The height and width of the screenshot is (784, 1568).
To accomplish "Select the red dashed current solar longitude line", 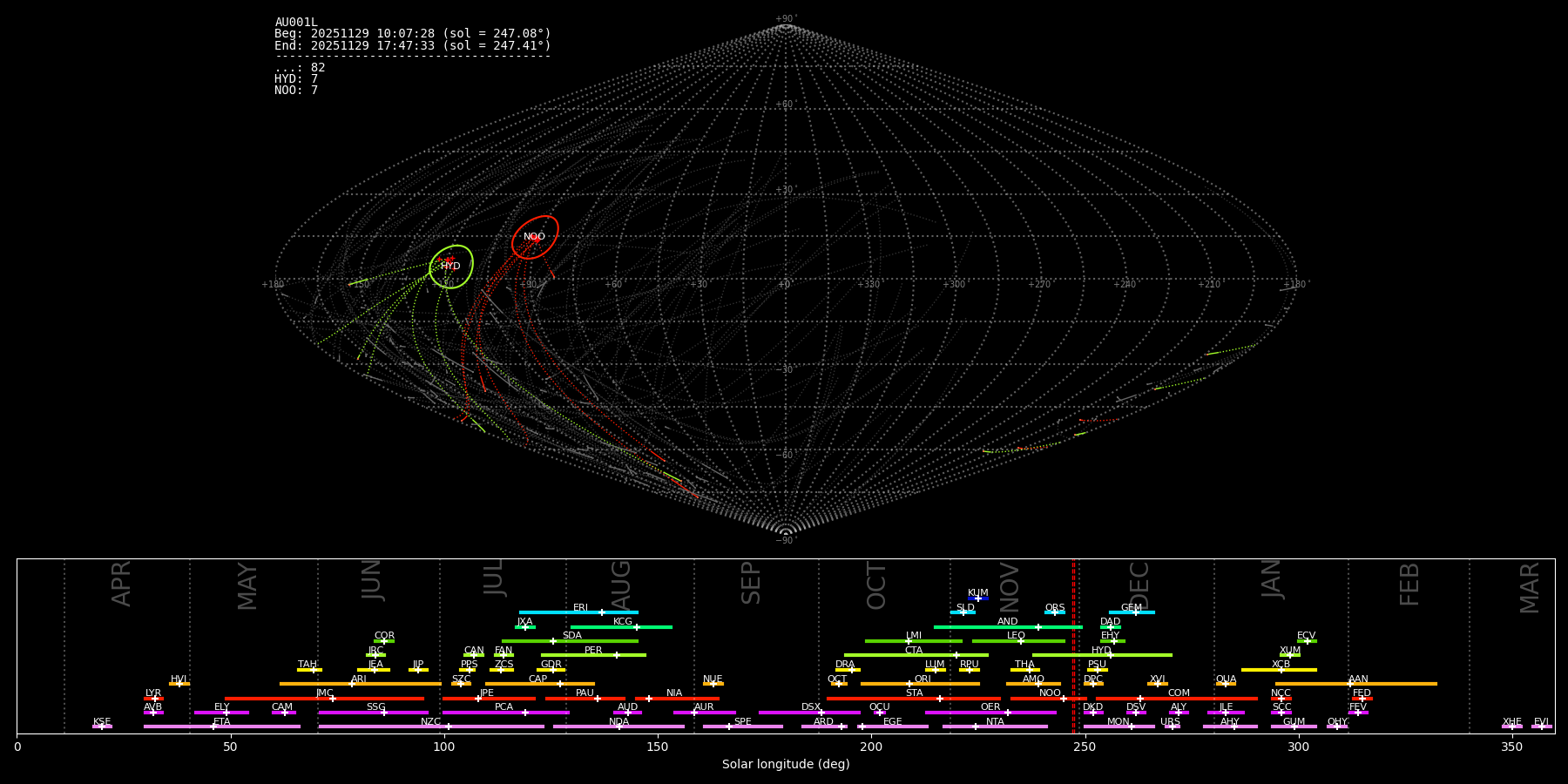I will (1073, 645).
